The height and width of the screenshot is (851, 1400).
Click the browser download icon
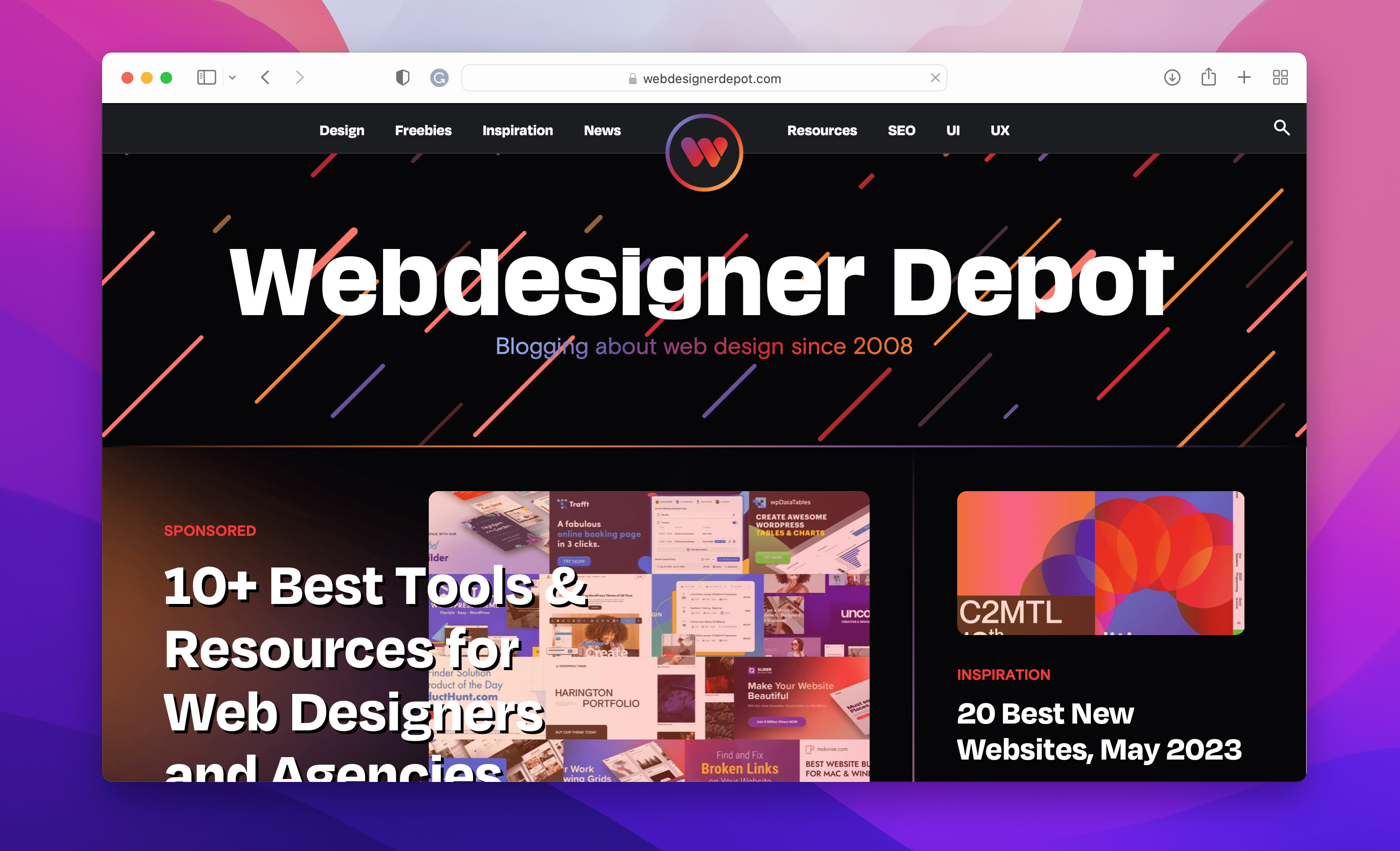1172,77
